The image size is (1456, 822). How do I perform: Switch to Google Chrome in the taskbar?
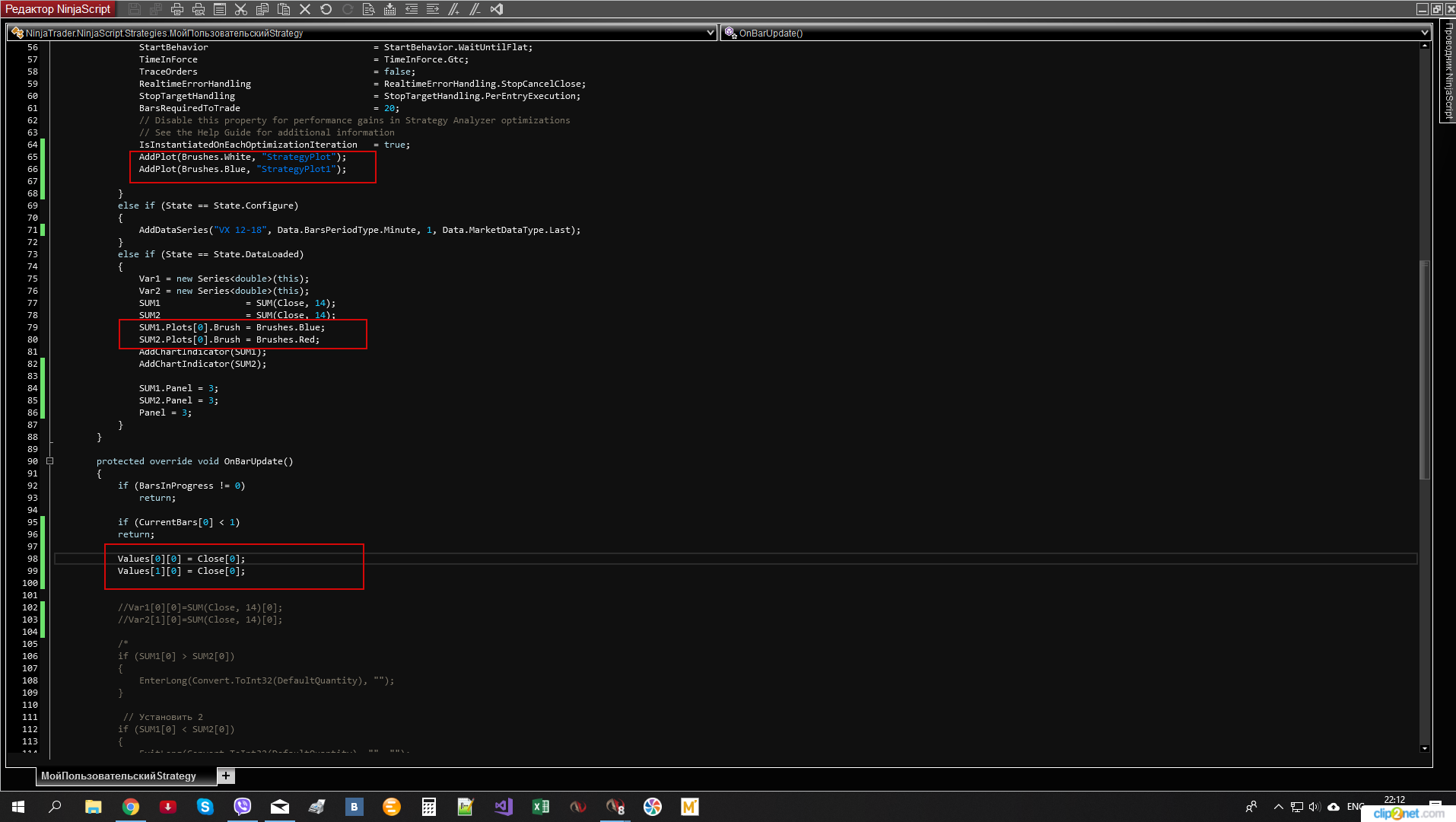click(x=131, y=807)
